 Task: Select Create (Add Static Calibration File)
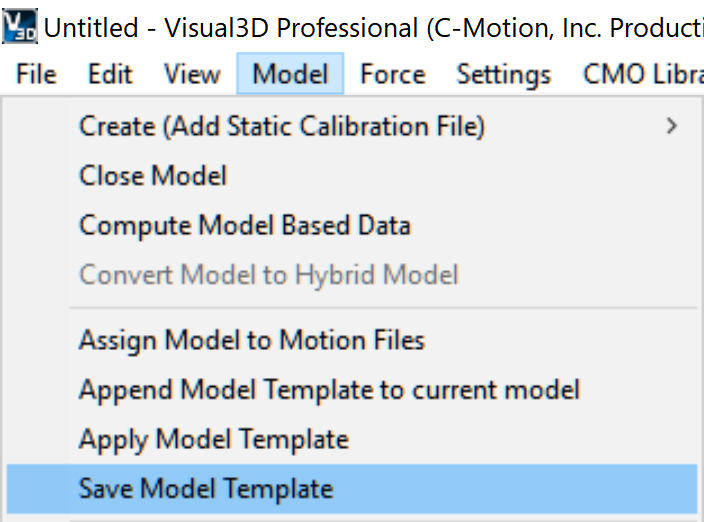352,126
